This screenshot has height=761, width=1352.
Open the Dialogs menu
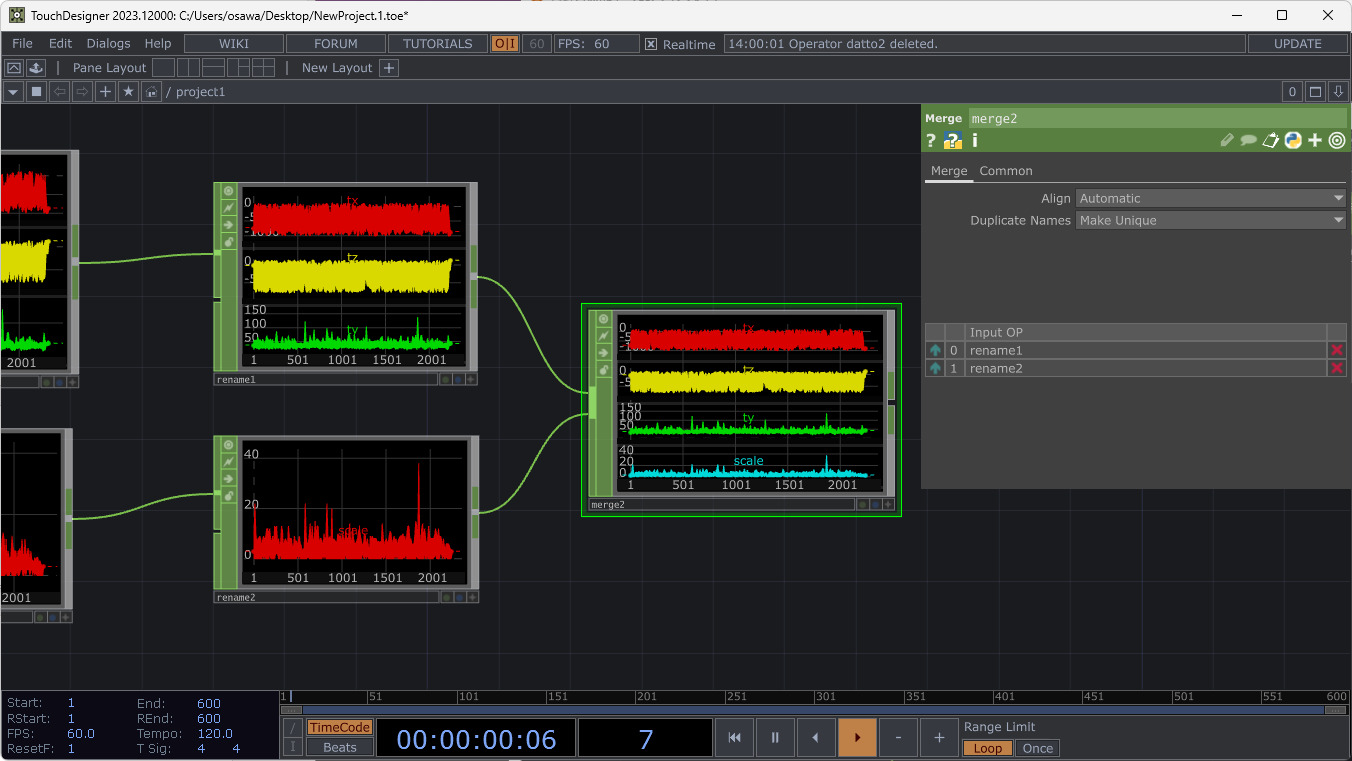108,44
